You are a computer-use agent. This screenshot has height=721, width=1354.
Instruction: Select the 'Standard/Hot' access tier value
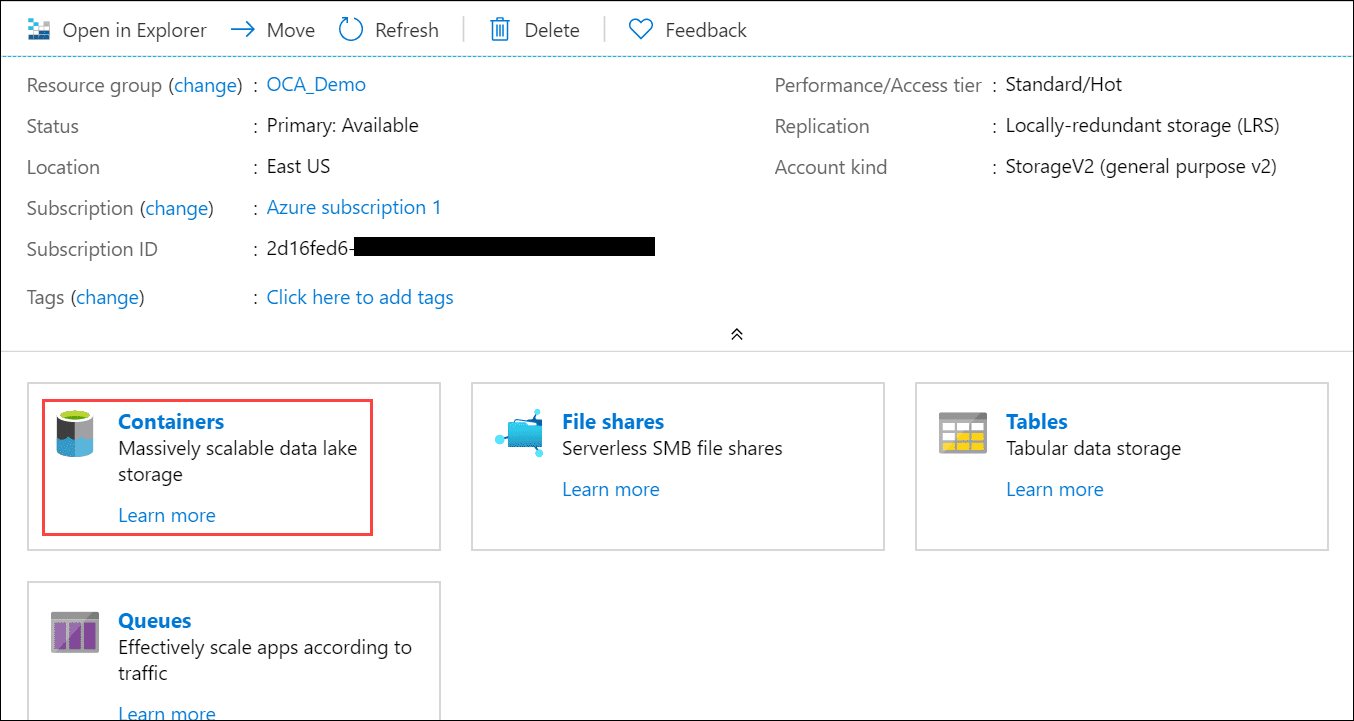[1064, 85]
